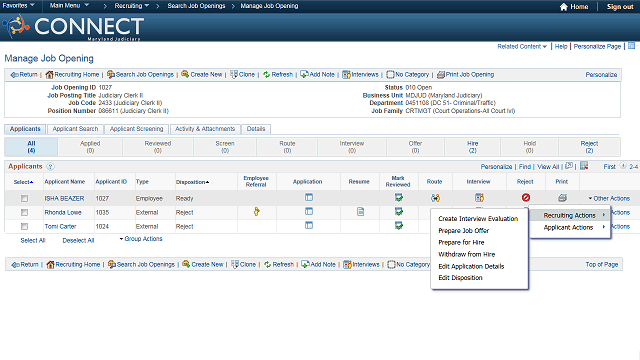This screenshot has height=360, width=640.
Task: Clone the job opening from top toolbar
Action: 243,75
